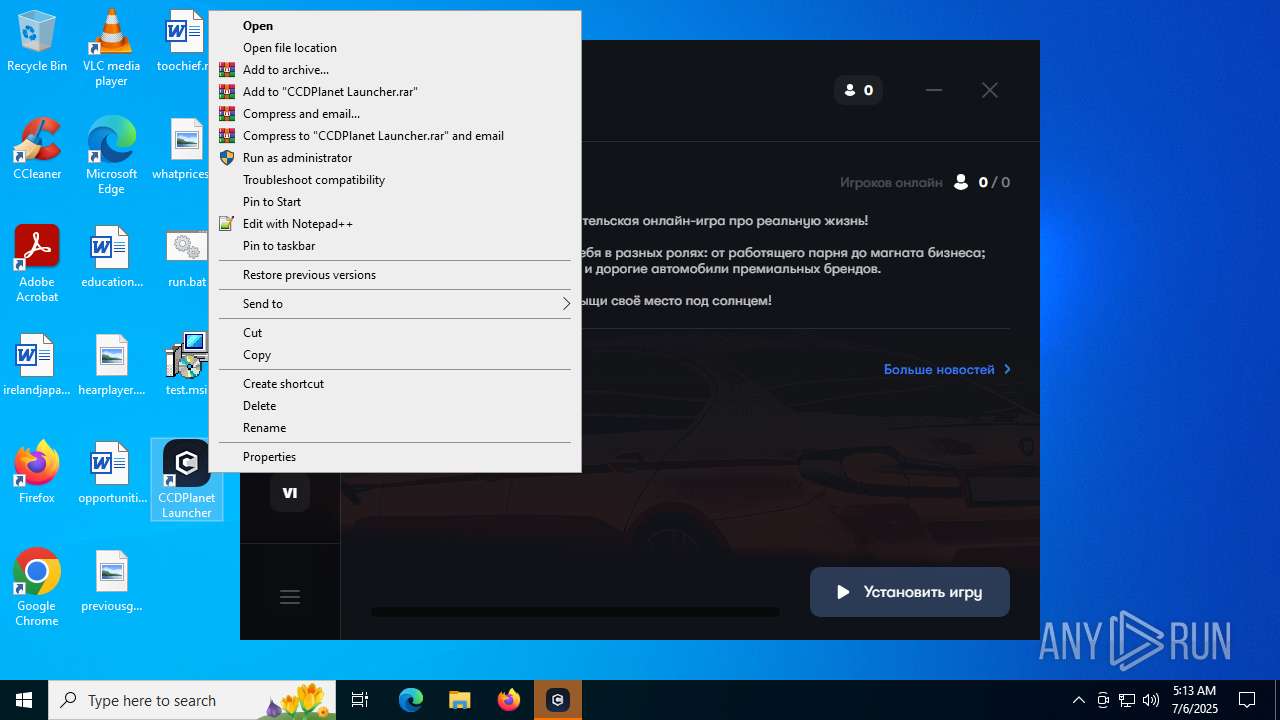Choose Properties in the context menu
Image resolution: width=1280 pixels, height=720 pixels.
pyautogui.click(x=395, y=457)
